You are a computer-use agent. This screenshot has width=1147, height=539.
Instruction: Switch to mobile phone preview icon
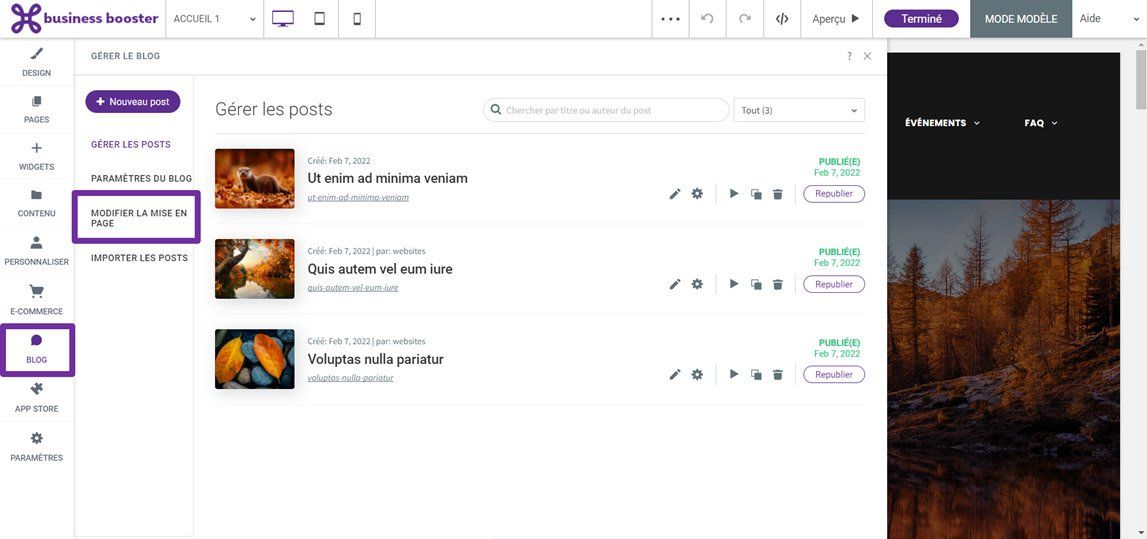point(357,19)
